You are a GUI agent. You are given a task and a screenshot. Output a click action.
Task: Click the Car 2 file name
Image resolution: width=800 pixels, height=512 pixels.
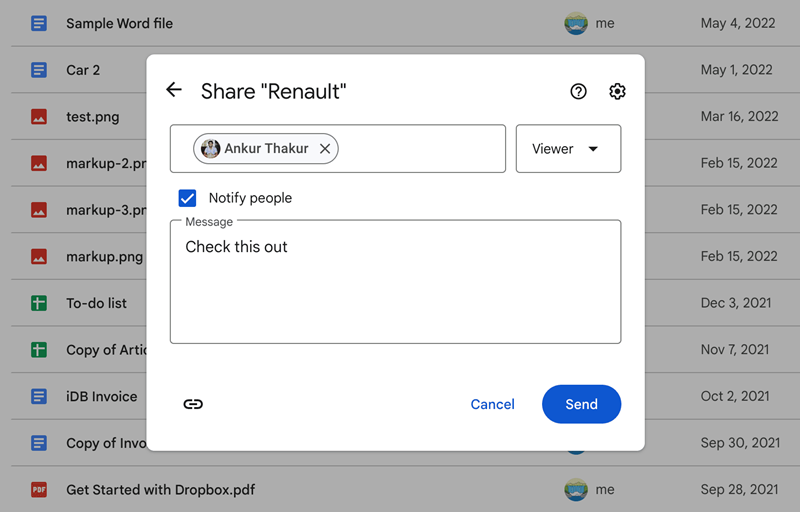[83, 70]
